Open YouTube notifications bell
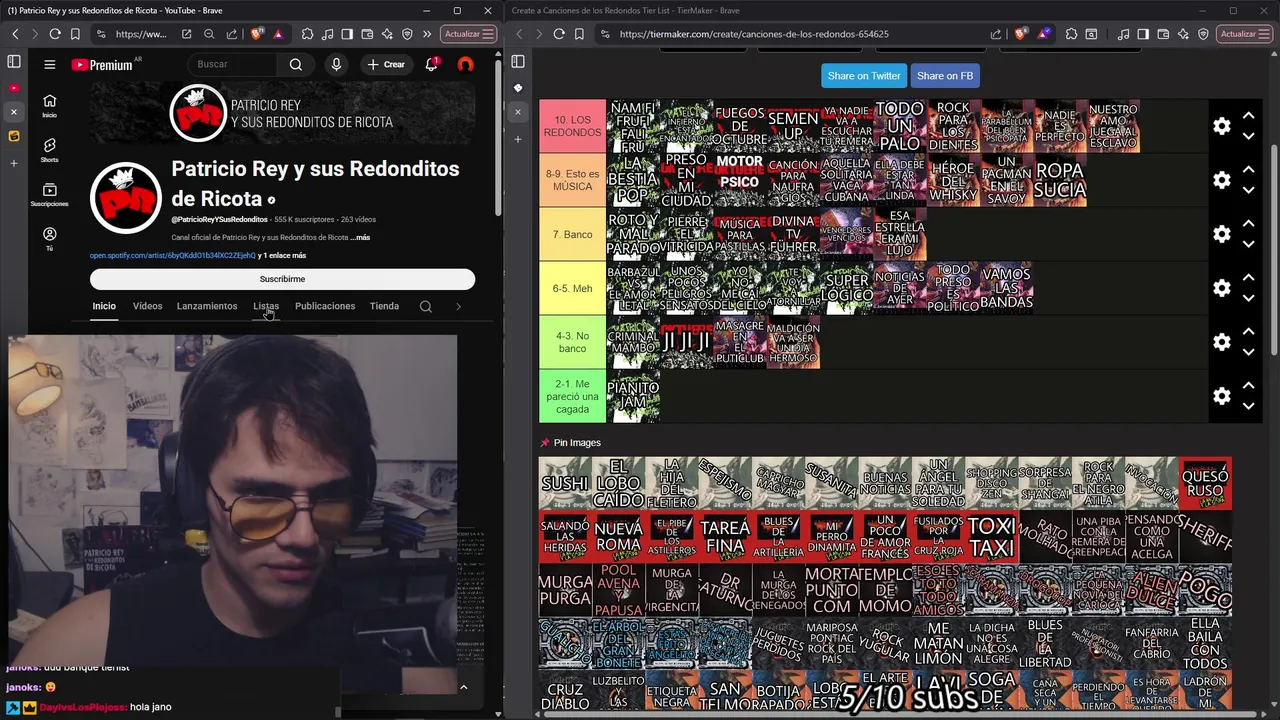1280x720 pixels. tap(432, 64)
